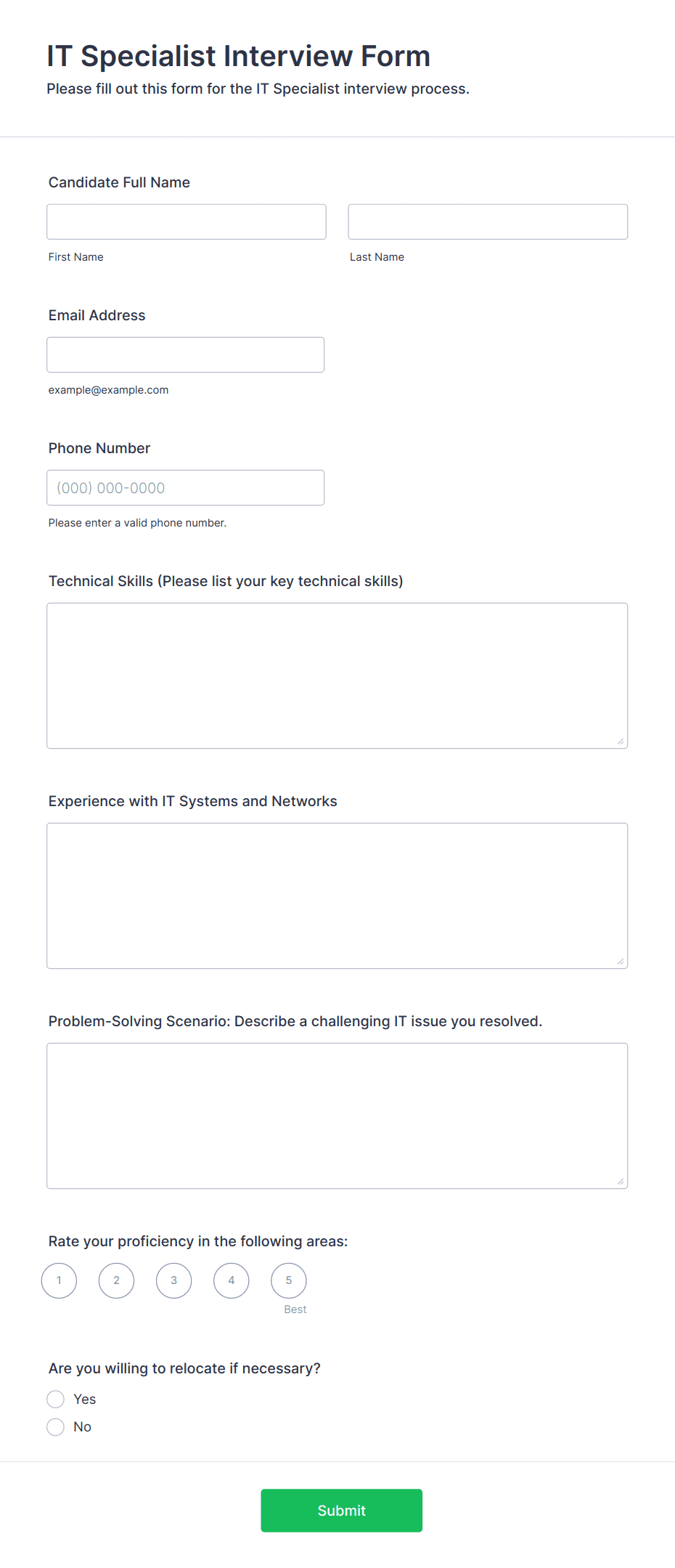Select proficiency rating 3
The image size is (675, 1568).
pyautogui.click(x=174, y=1280)
